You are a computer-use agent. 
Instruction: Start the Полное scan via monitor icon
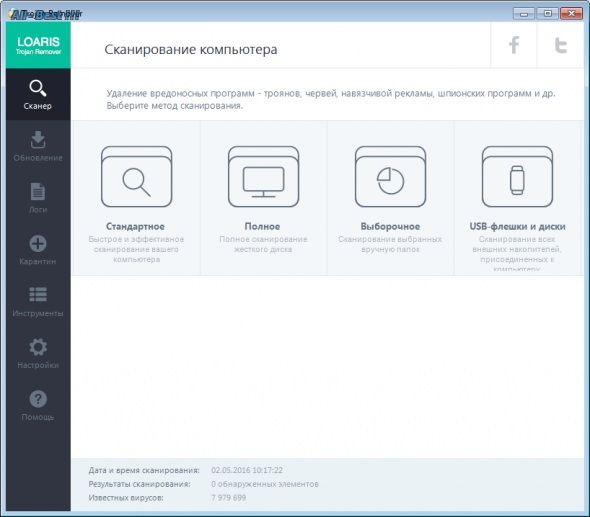click(x=263, y=177)
